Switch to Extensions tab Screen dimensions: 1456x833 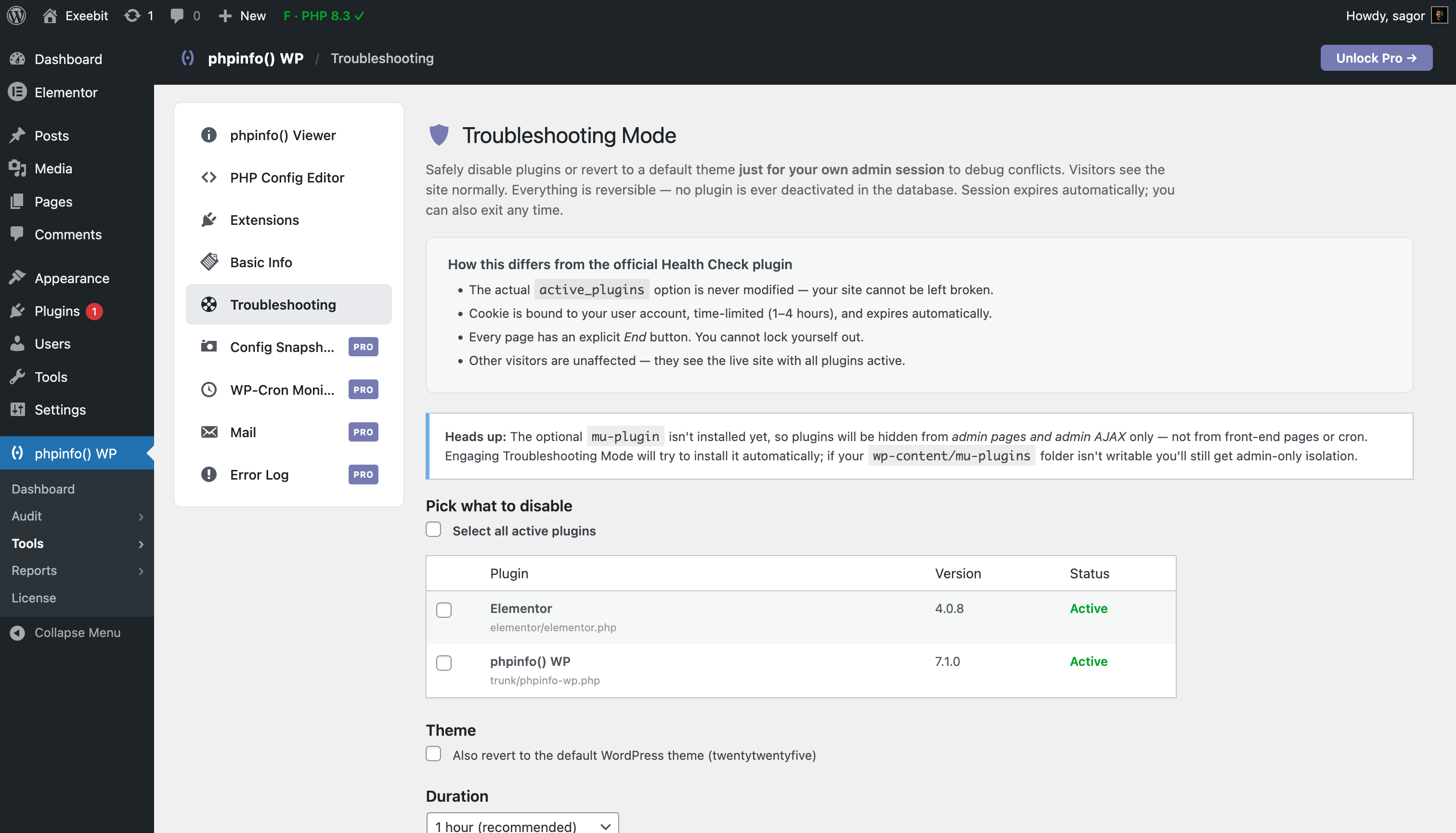289,220
